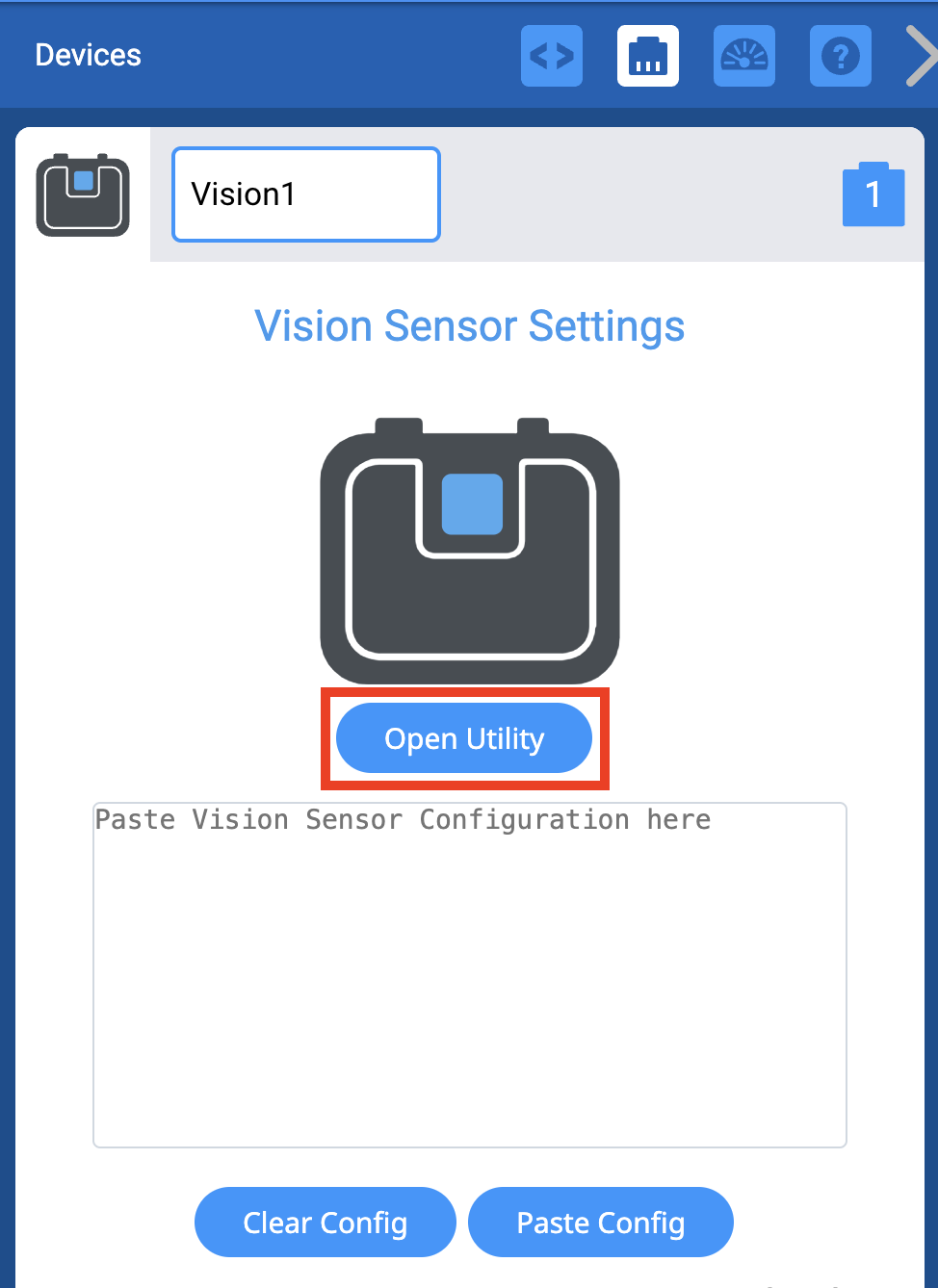Image resolution: width=938 pixels, height=1288 pixels.
Task: Click the blue lens square on the sensor image
Action: pyautogui.click(x=471, y=503)
